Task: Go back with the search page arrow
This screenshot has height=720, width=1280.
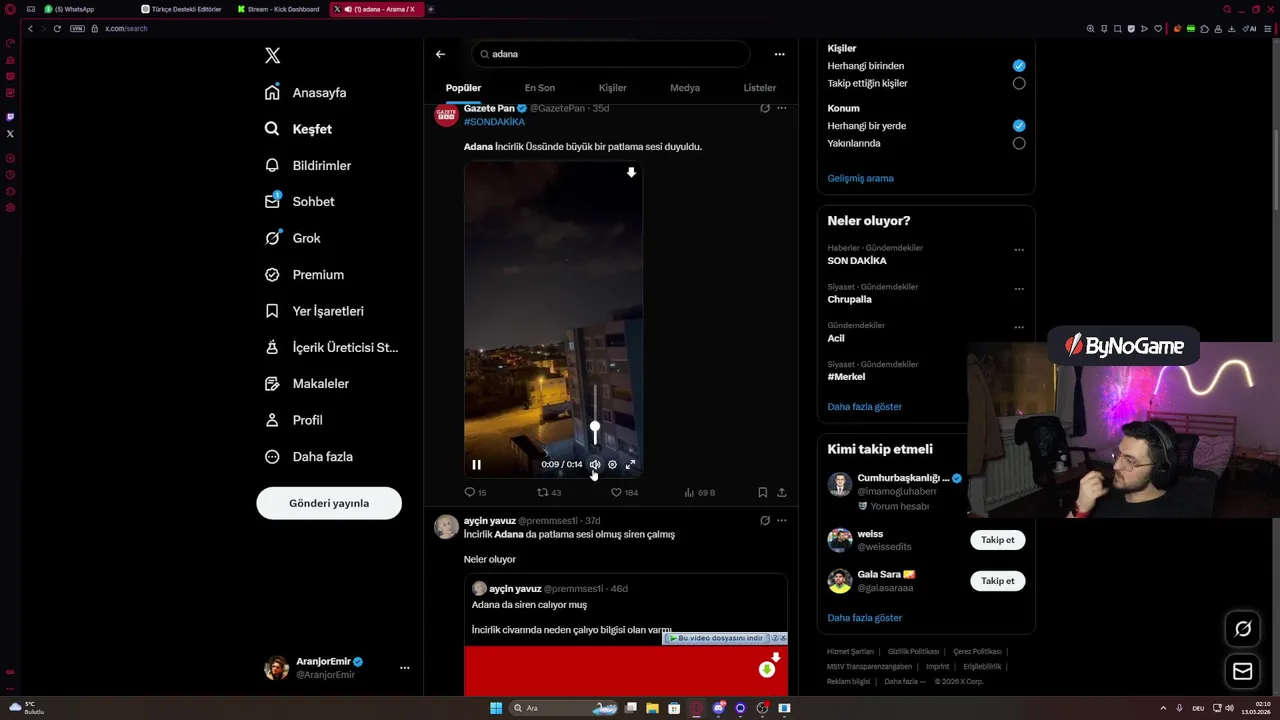Action: [x=440, y=54]
